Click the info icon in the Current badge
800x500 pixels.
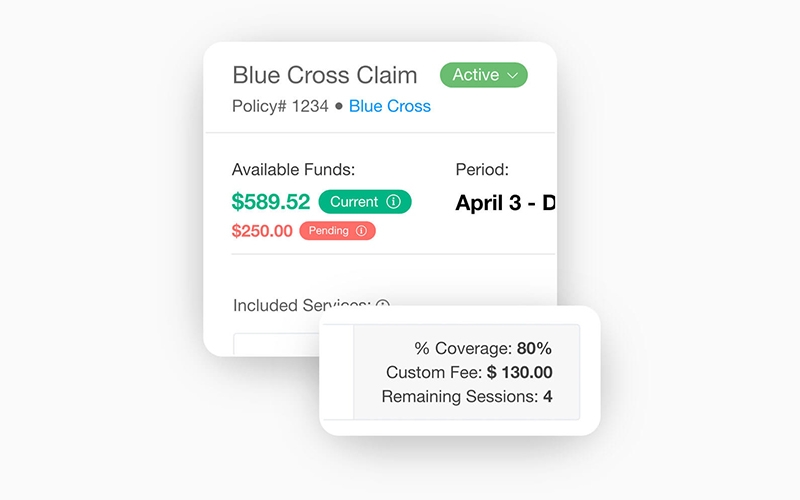(x=393, y=202)
